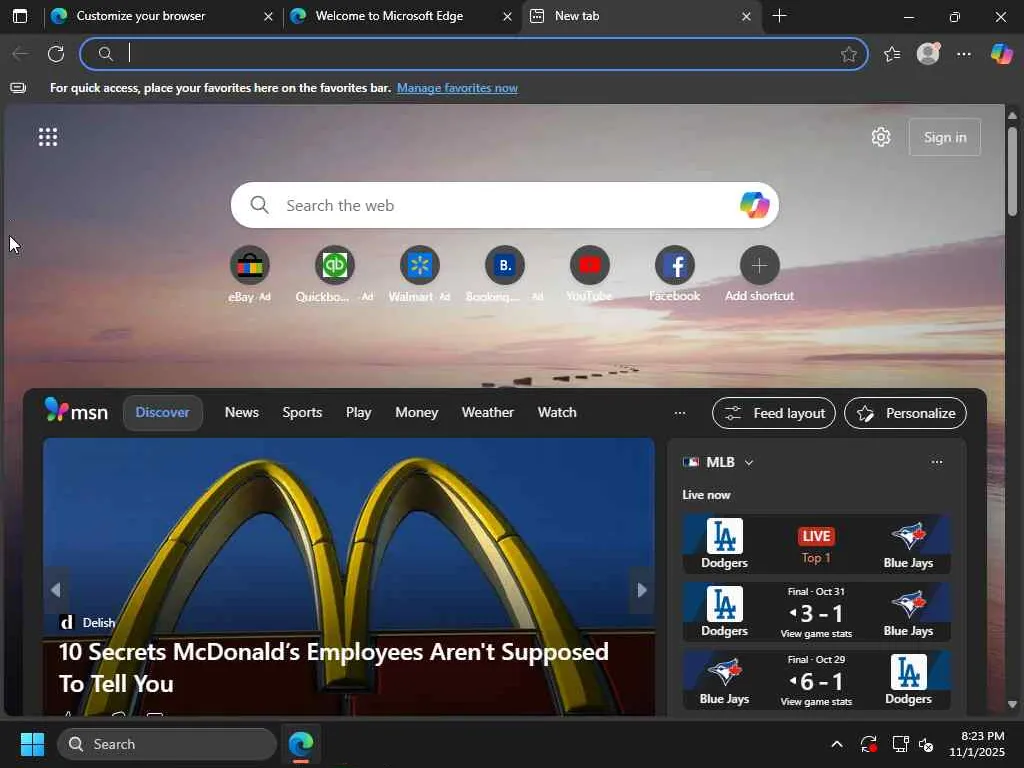Open new tab page settings gear
Image resolution: width=1024 pixels, height=768 pixels.
point(881,137)
